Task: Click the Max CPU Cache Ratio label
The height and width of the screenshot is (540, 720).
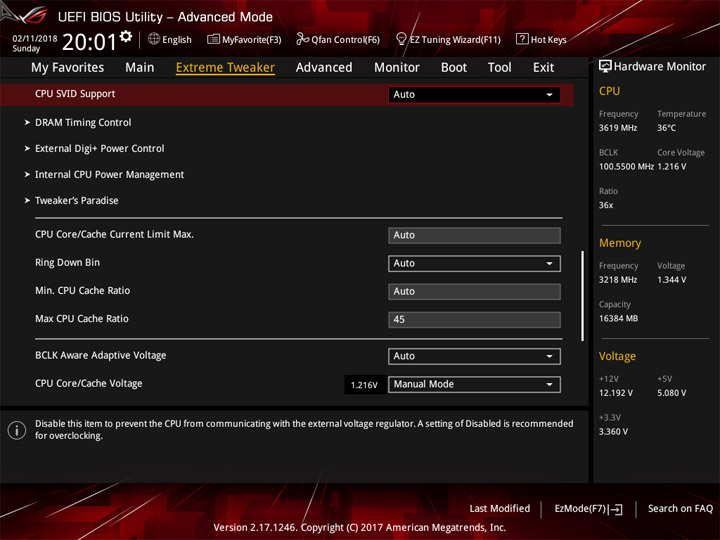Action: [x=82, y=319]
